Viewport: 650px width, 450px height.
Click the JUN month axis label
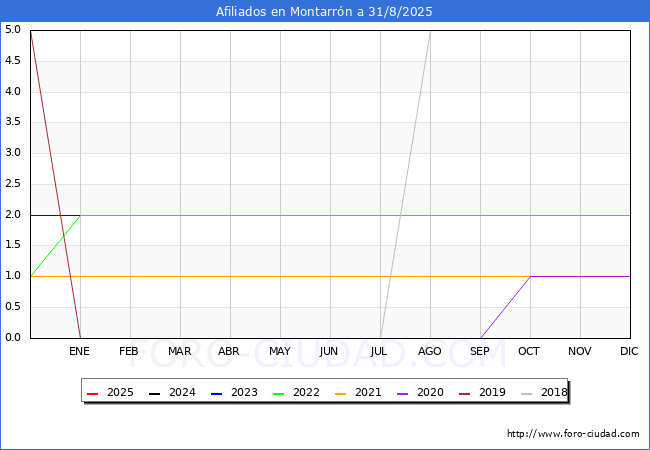tap(329, 351)
